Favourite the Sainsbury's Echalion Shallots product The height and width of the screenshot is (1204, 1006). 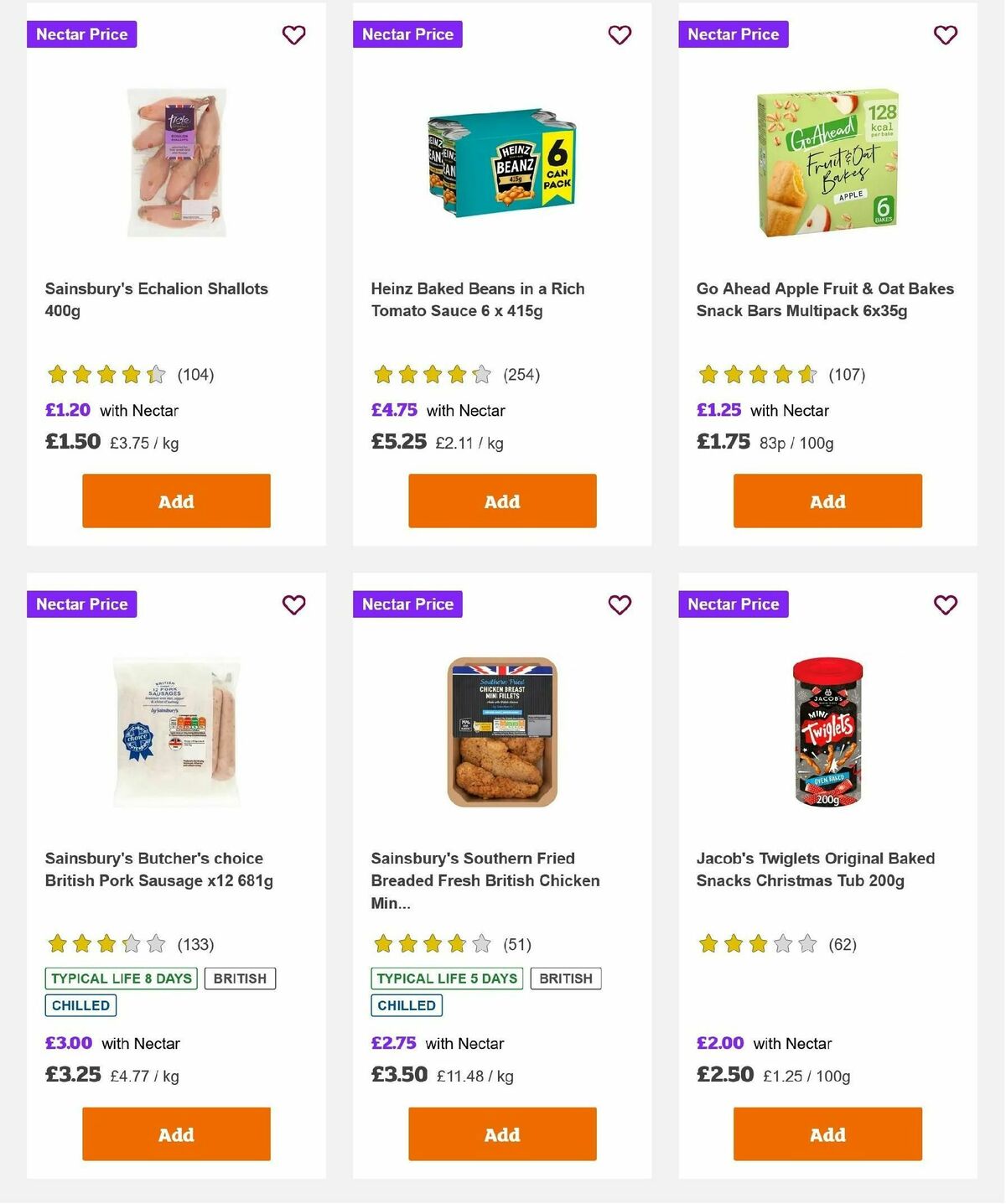point(293,35)
